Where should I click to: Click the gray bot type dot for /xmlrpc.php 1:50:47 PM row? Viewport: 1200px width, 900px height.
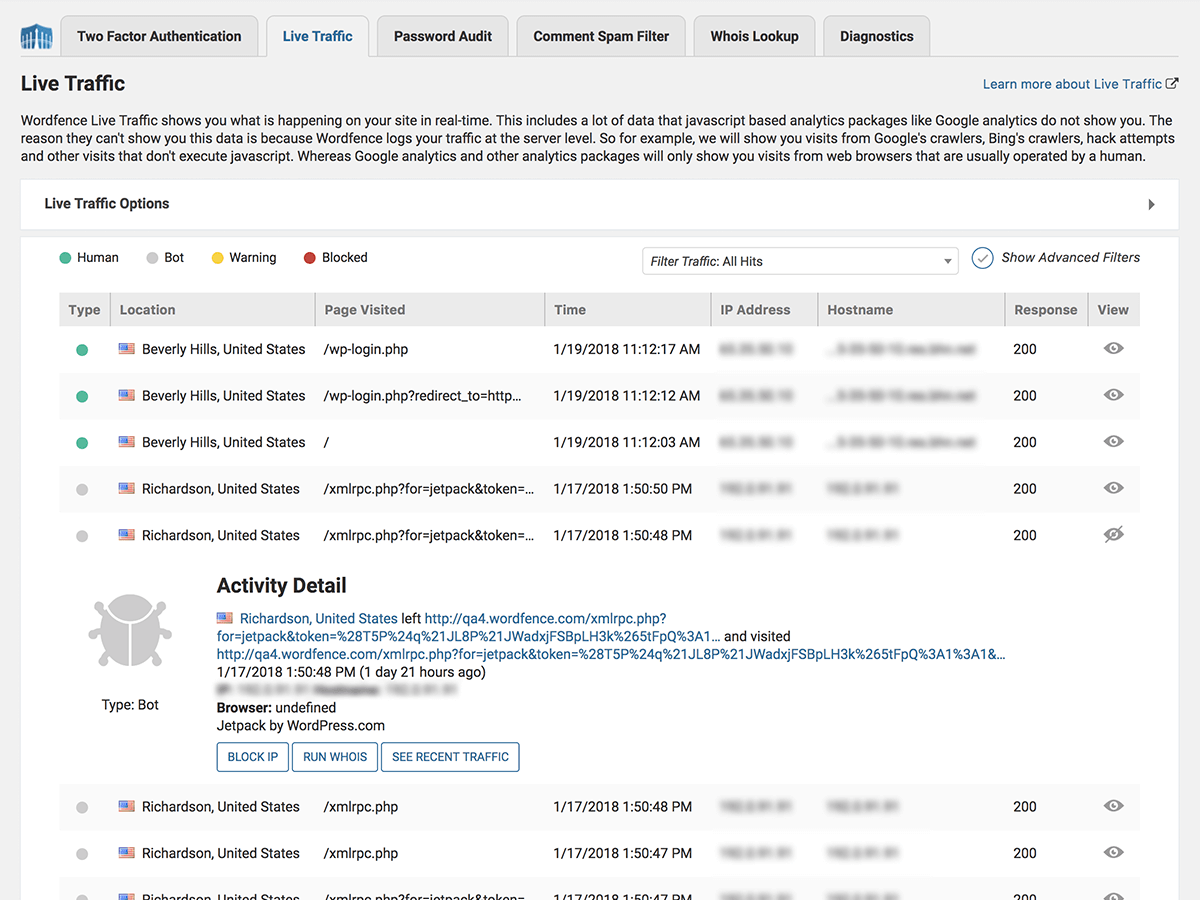coord(82,854)
